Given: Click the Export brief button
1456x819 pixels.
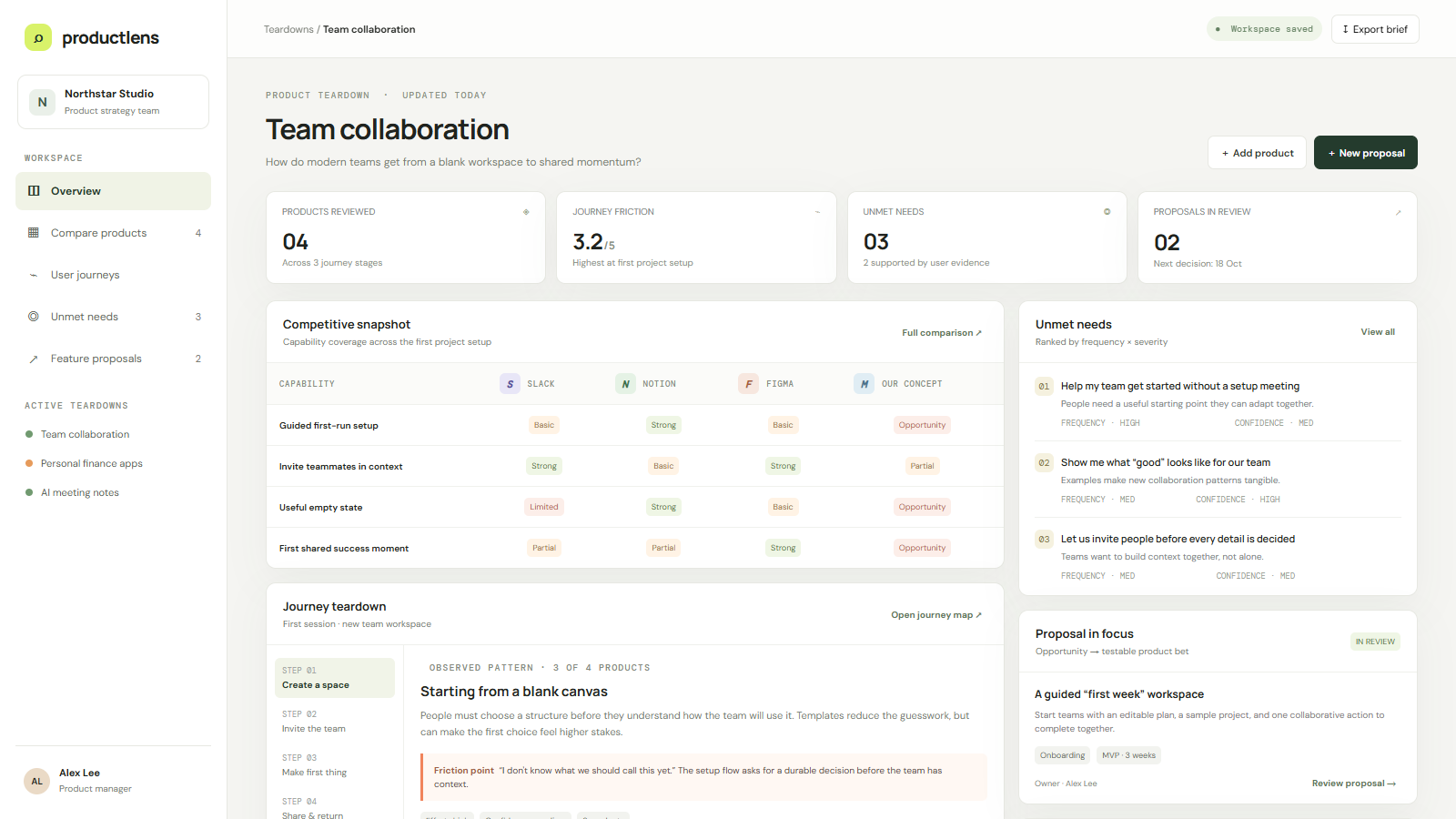Looking at the screenshot, I should 1375,29.
